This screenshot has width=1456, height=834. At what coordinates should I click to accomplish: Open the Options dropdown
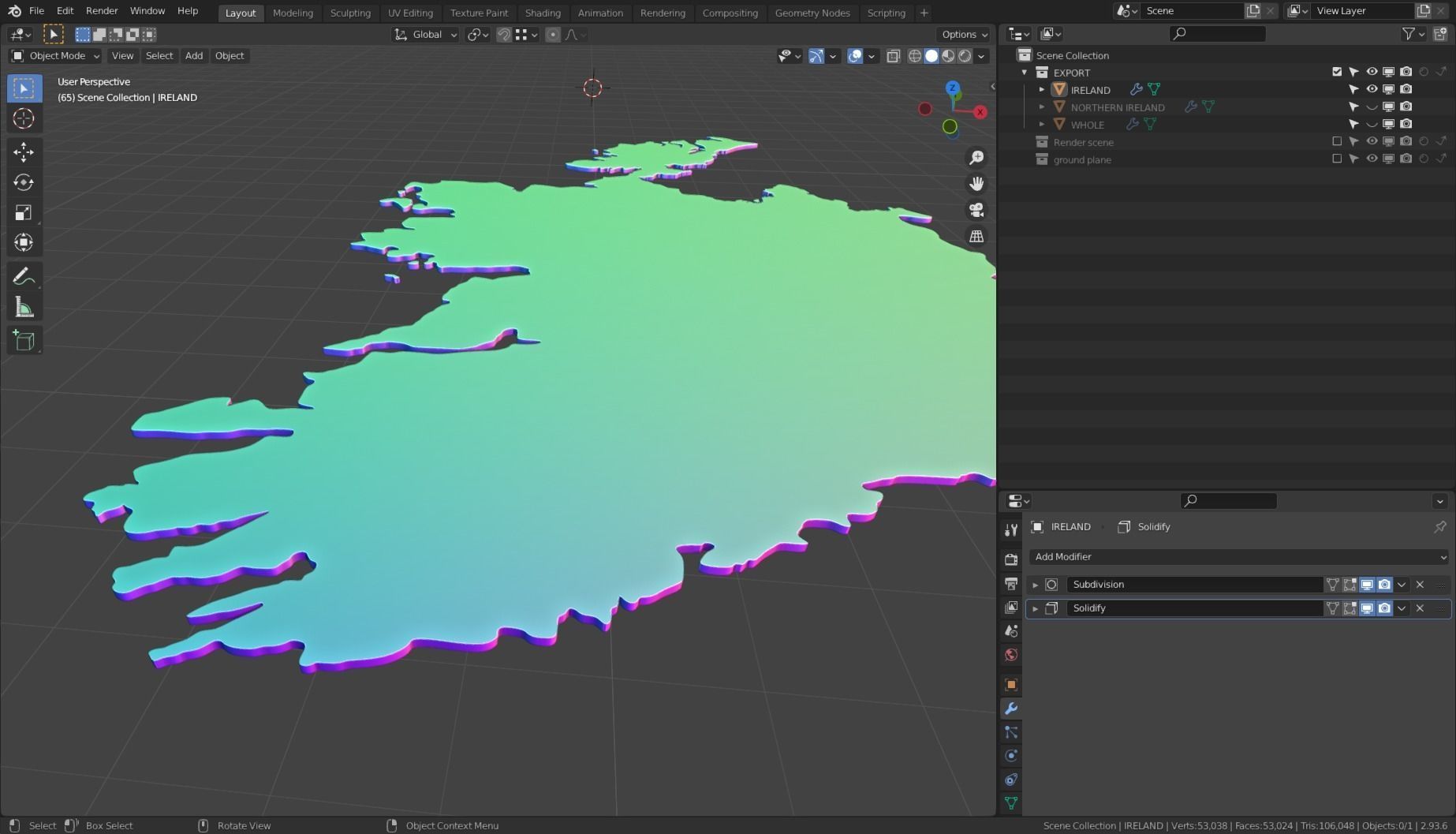click(x=964, y=35)
